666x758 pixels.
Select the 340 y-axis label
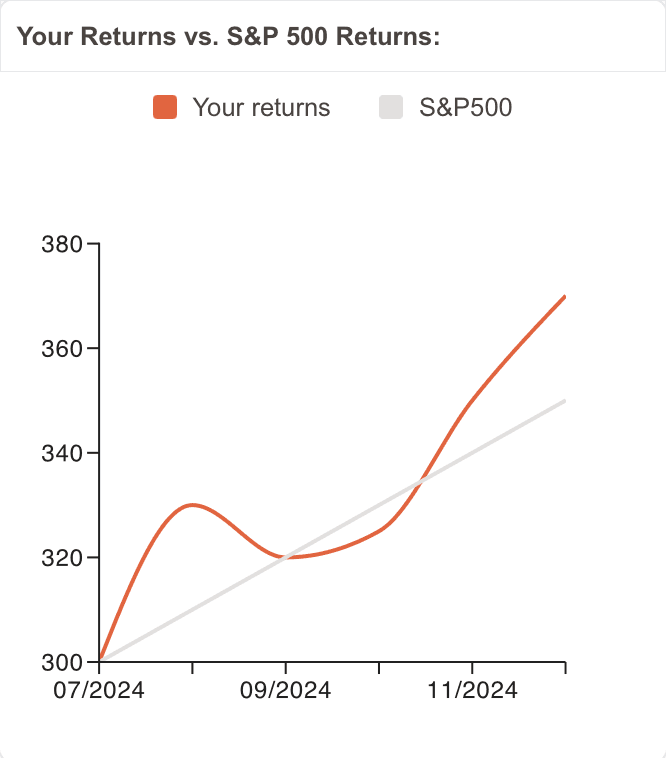61,453
